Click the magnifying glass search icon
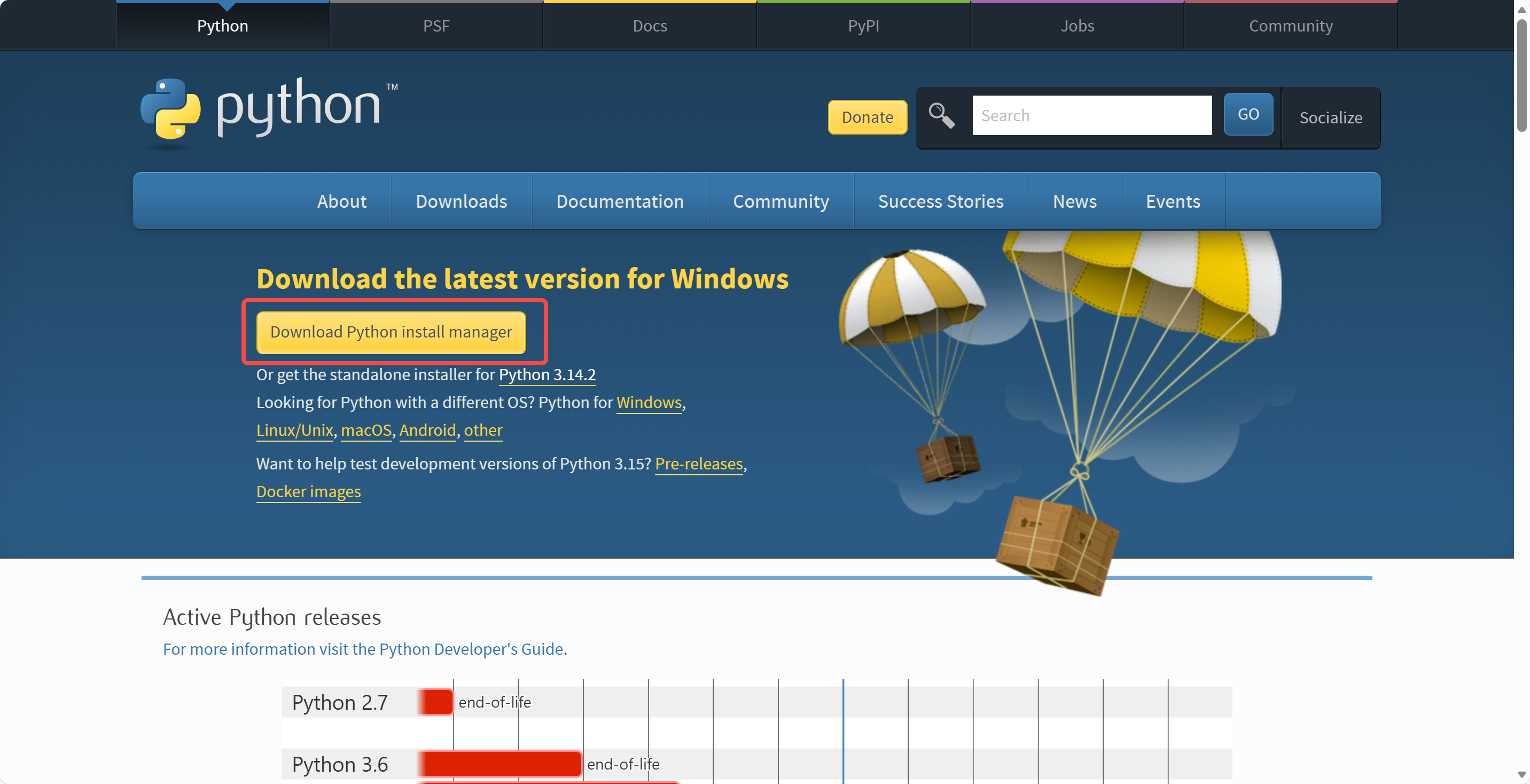Screen dimensions: 1530x784 (x=941, y=115)
